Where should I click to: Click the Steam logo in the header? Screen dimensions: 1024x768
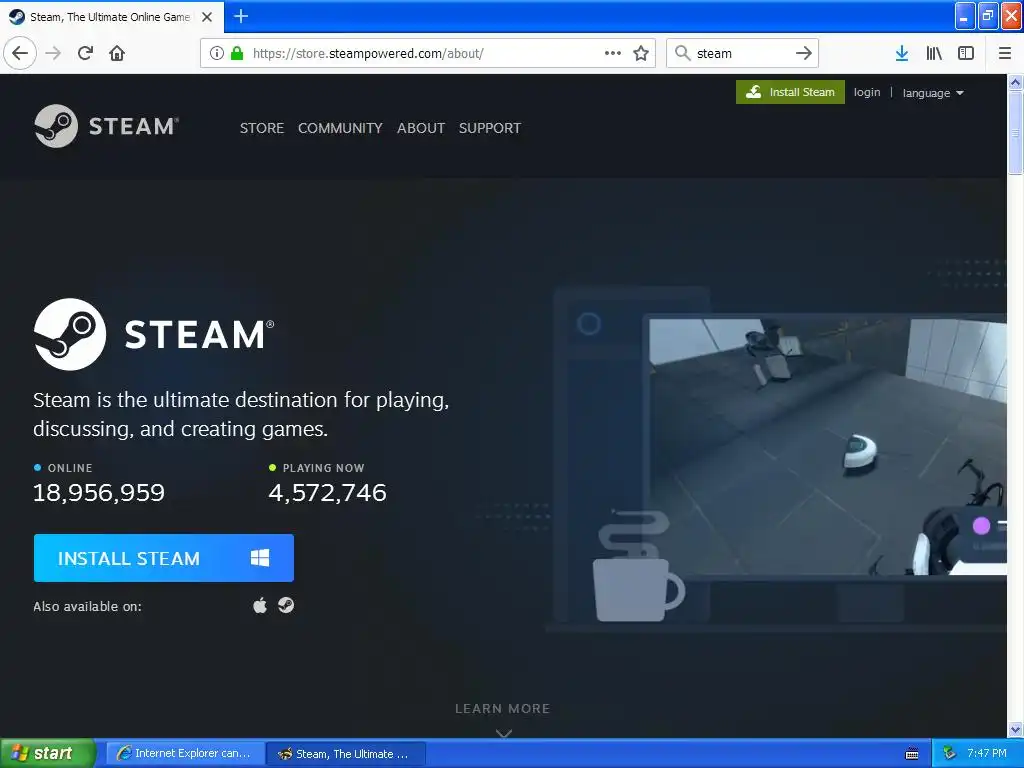pyautogui.click(x=106, y=125)
